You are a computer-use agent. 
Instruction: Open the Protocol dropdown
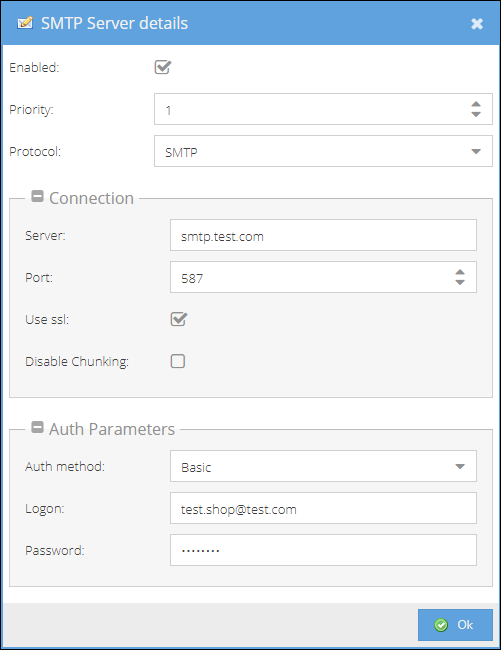point(323,151)
